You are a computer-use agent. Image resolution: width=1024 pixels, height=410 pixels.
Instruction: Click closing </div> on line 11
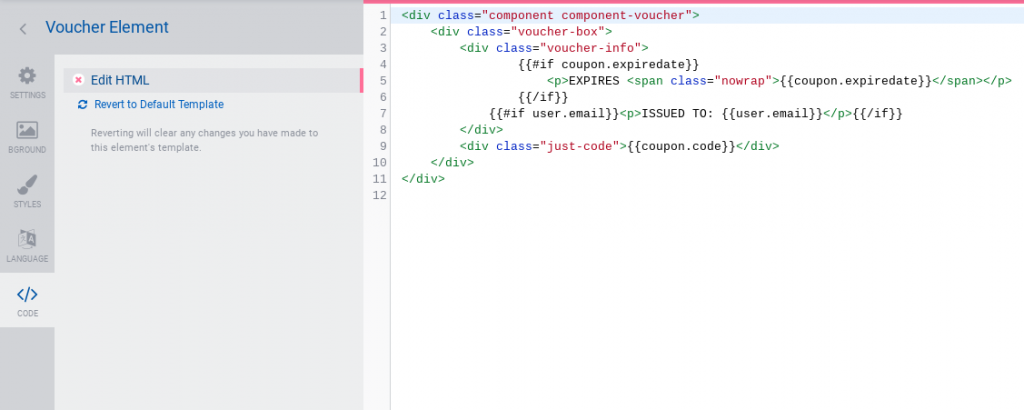423,179
